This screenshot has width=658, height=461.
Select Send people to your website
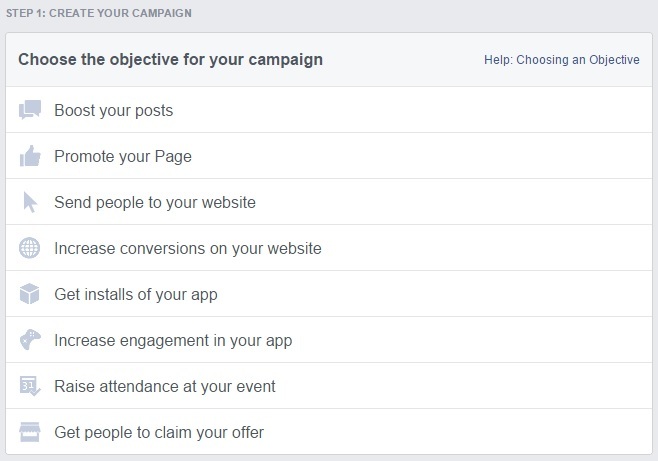[155, 202]
